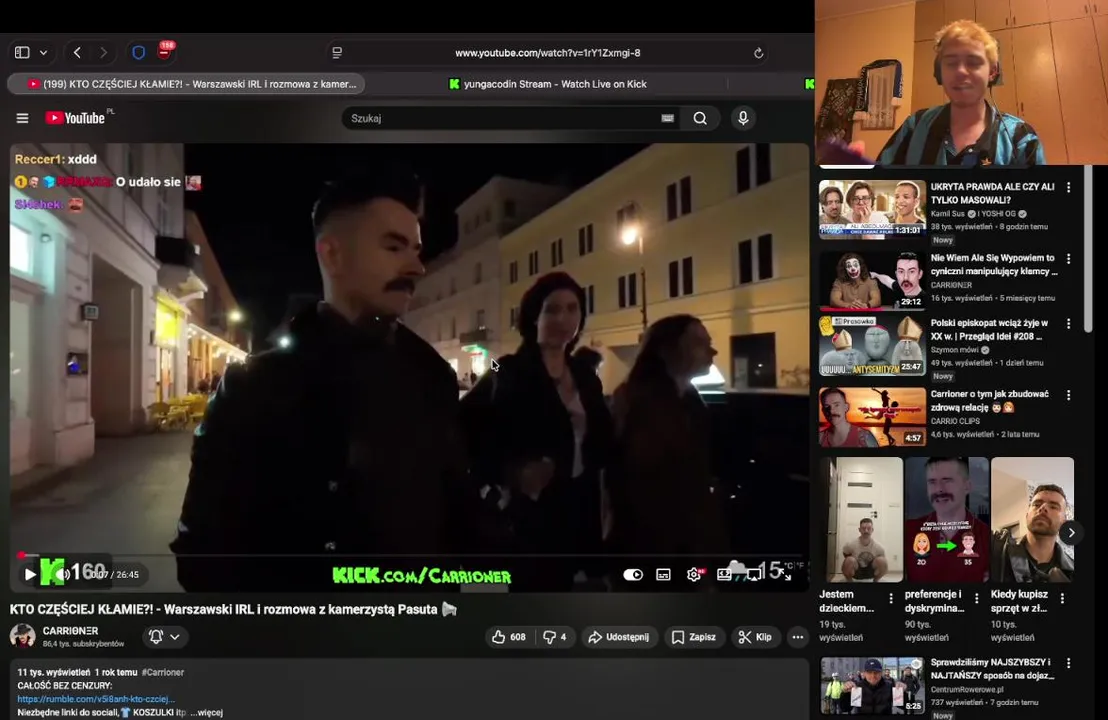Open Carrioner o tym jak zbudować video title

tap(989, 401)
